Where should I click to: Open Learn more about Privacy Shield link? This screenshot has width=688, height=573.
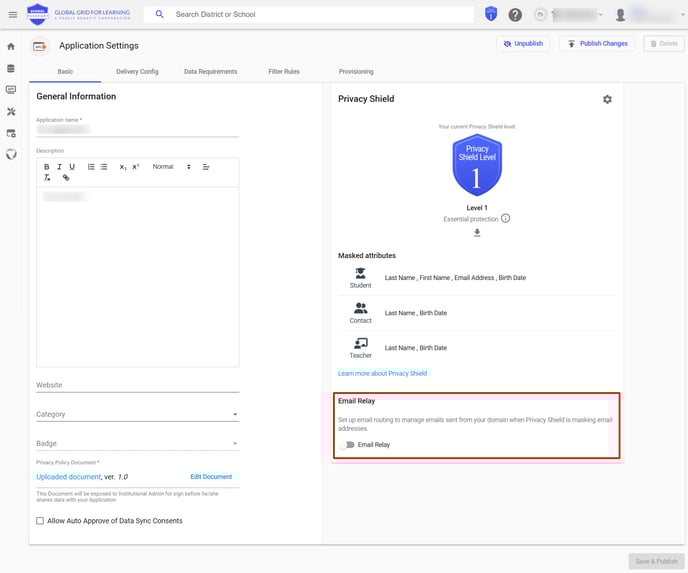coord(382,373)
